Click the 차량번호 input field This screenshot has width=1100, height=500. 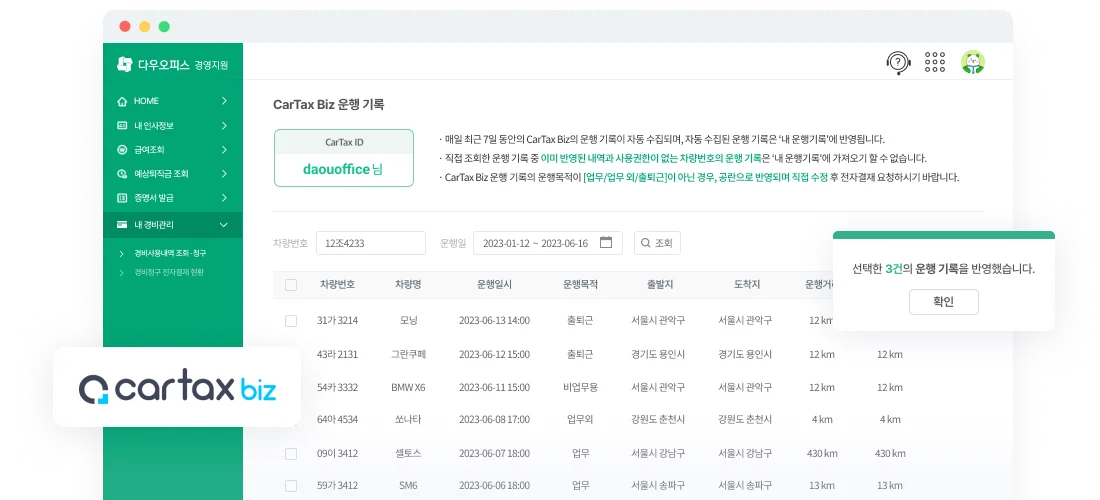pyautogui.click(x=370, y=243)
